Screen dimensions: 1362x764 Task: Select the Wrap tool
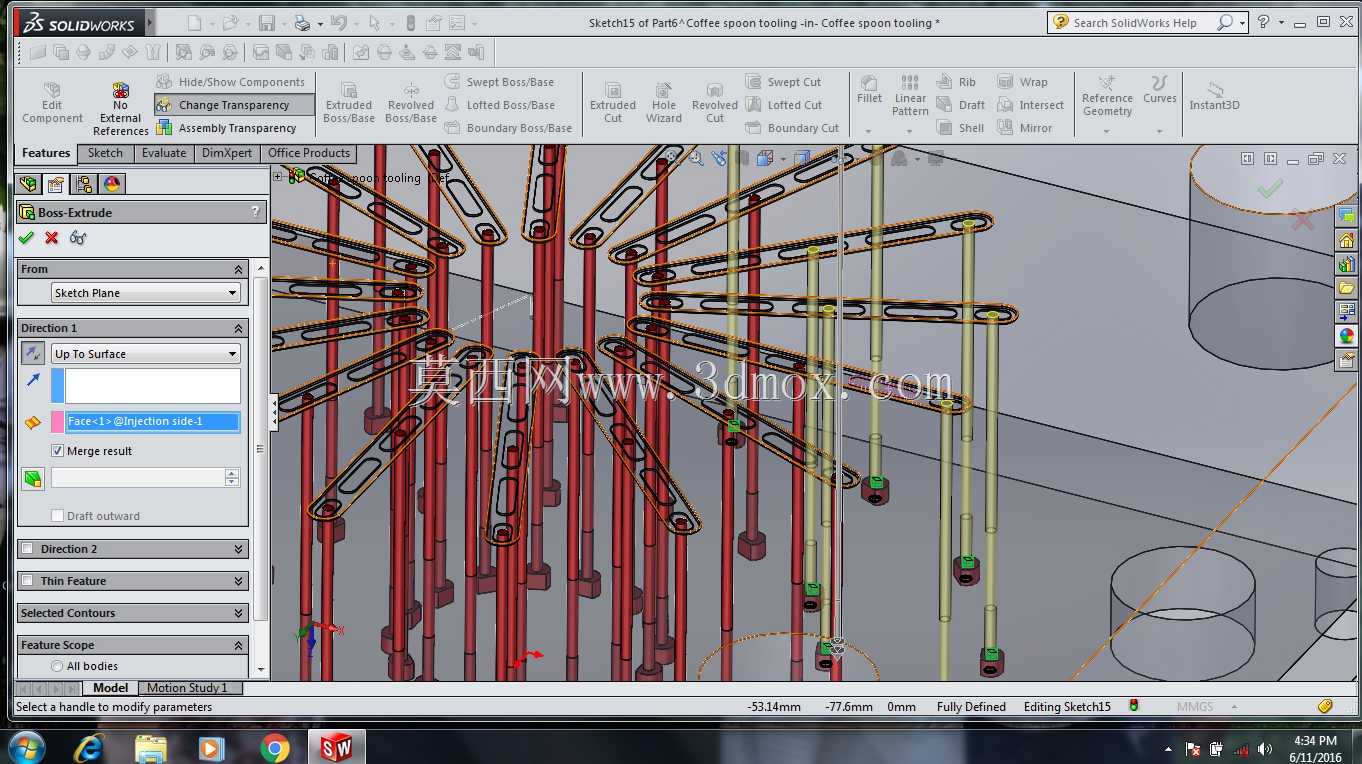point(1023,82)
